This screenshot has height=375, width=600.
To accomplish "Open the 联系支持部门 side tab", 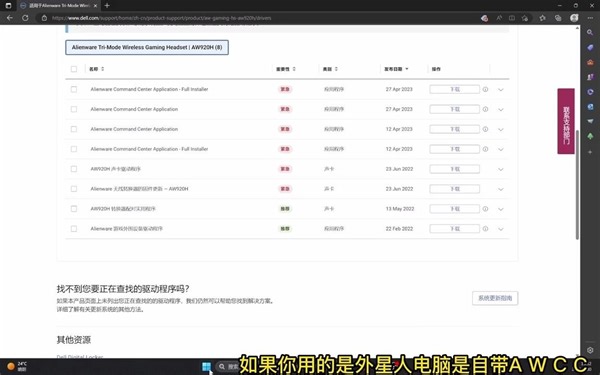I will pos(566,121).
